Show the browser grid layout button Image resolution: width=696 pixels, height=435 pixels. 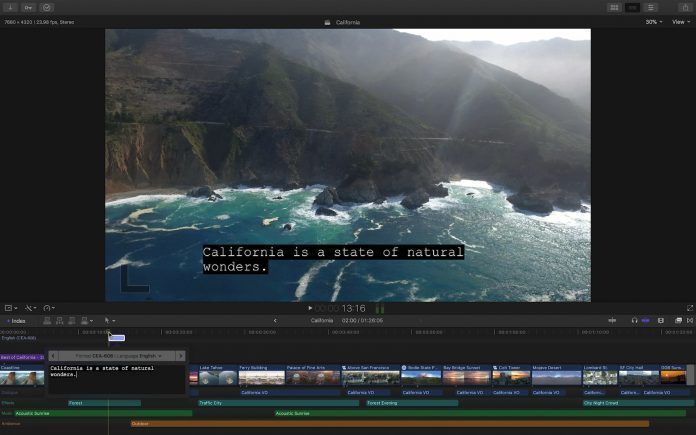click(x=614, y=8)
